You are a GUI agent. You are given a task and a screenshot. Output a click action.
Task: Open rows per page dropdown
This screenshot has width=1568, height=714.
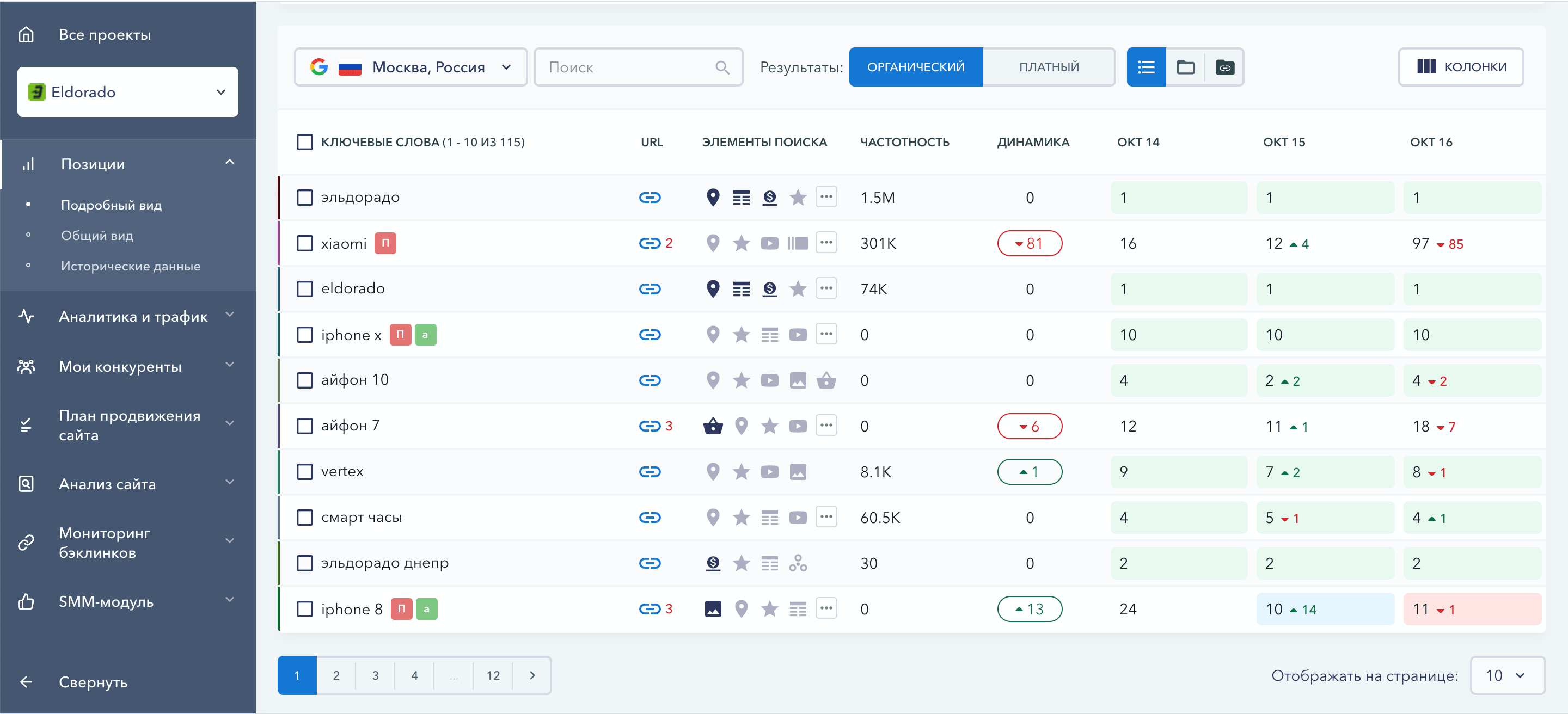1506,675
